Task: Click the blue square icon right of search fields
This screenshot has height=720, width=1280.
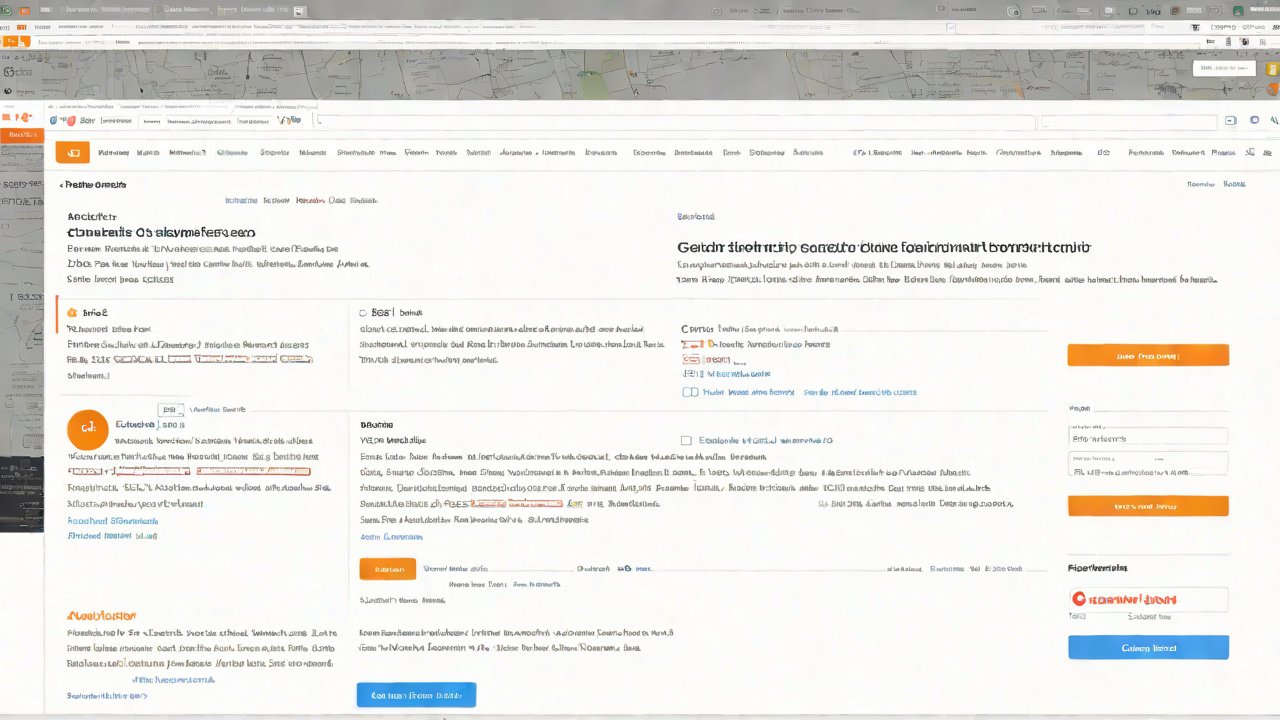Action: point(1255,120)
